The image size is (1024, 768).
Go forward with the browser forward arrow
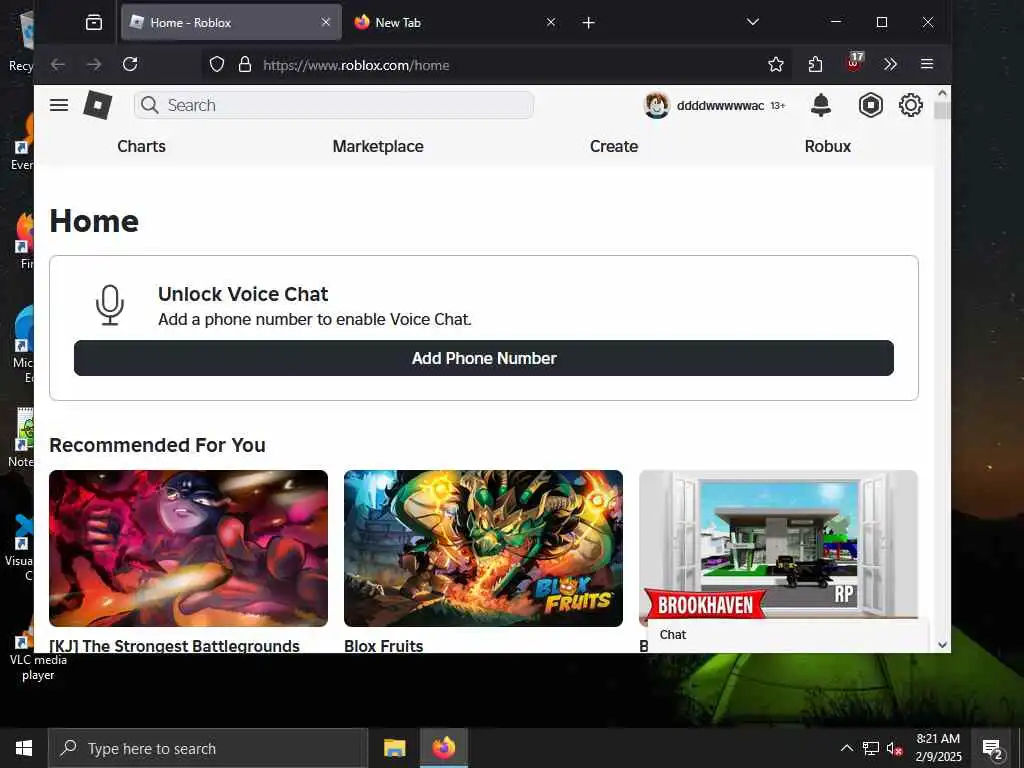point(94,64)
